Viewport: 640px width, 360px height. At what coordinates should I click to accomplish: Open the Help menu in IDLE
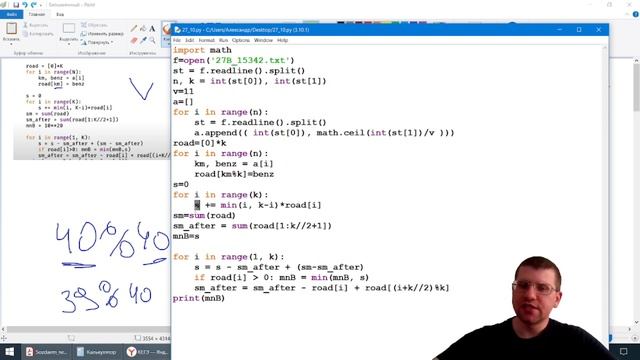pos(282,40)
